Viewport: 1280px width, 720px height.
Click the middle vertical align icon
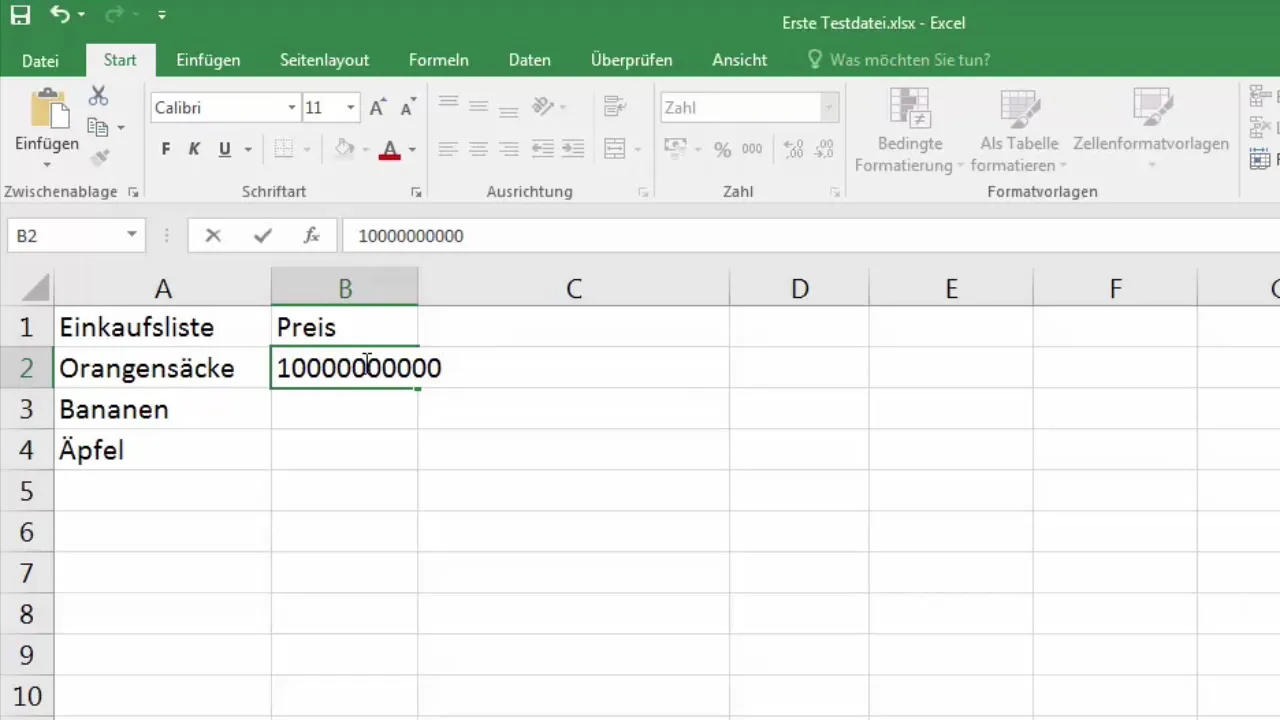(x=478, y=106)
